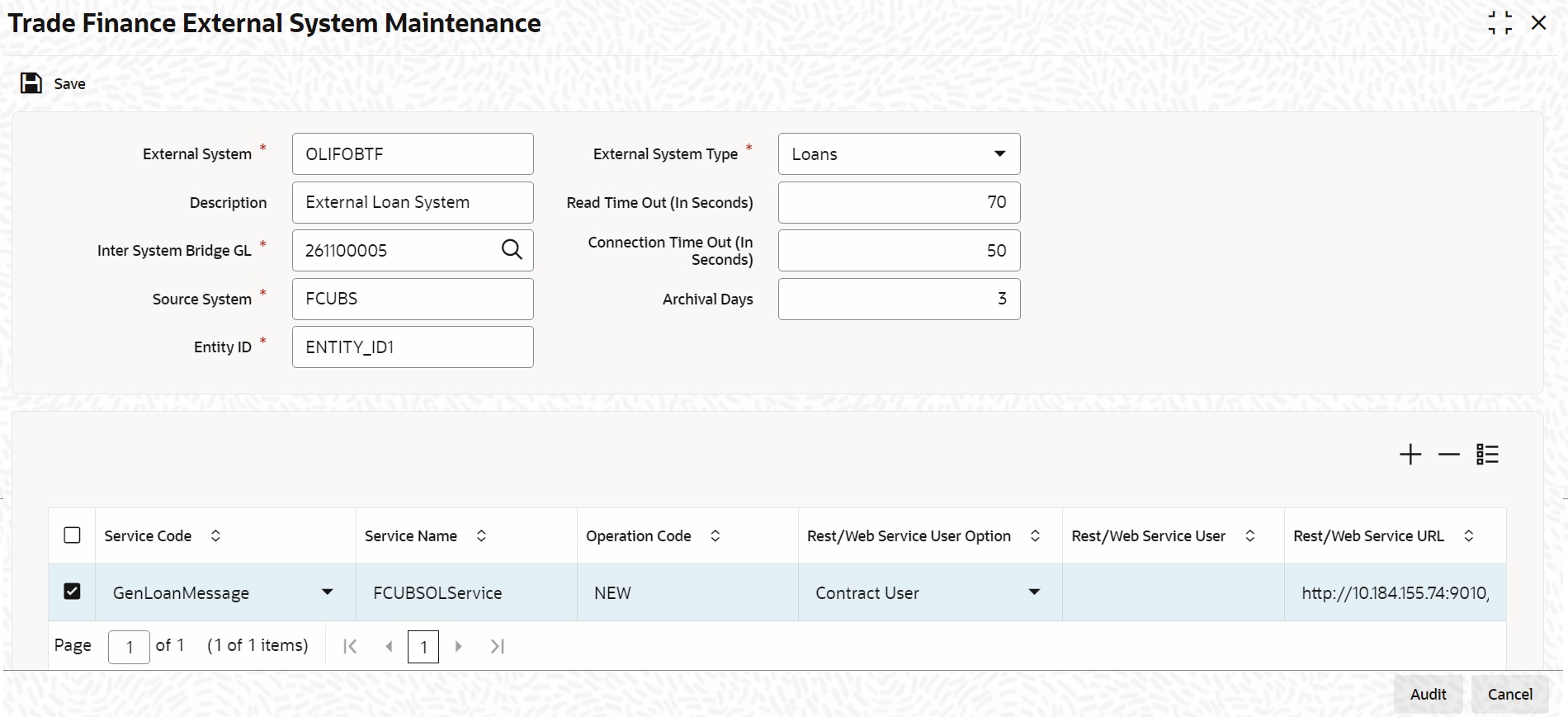
Task: Sort by Rest/Web Service User Option
Action: [1035, 535]
